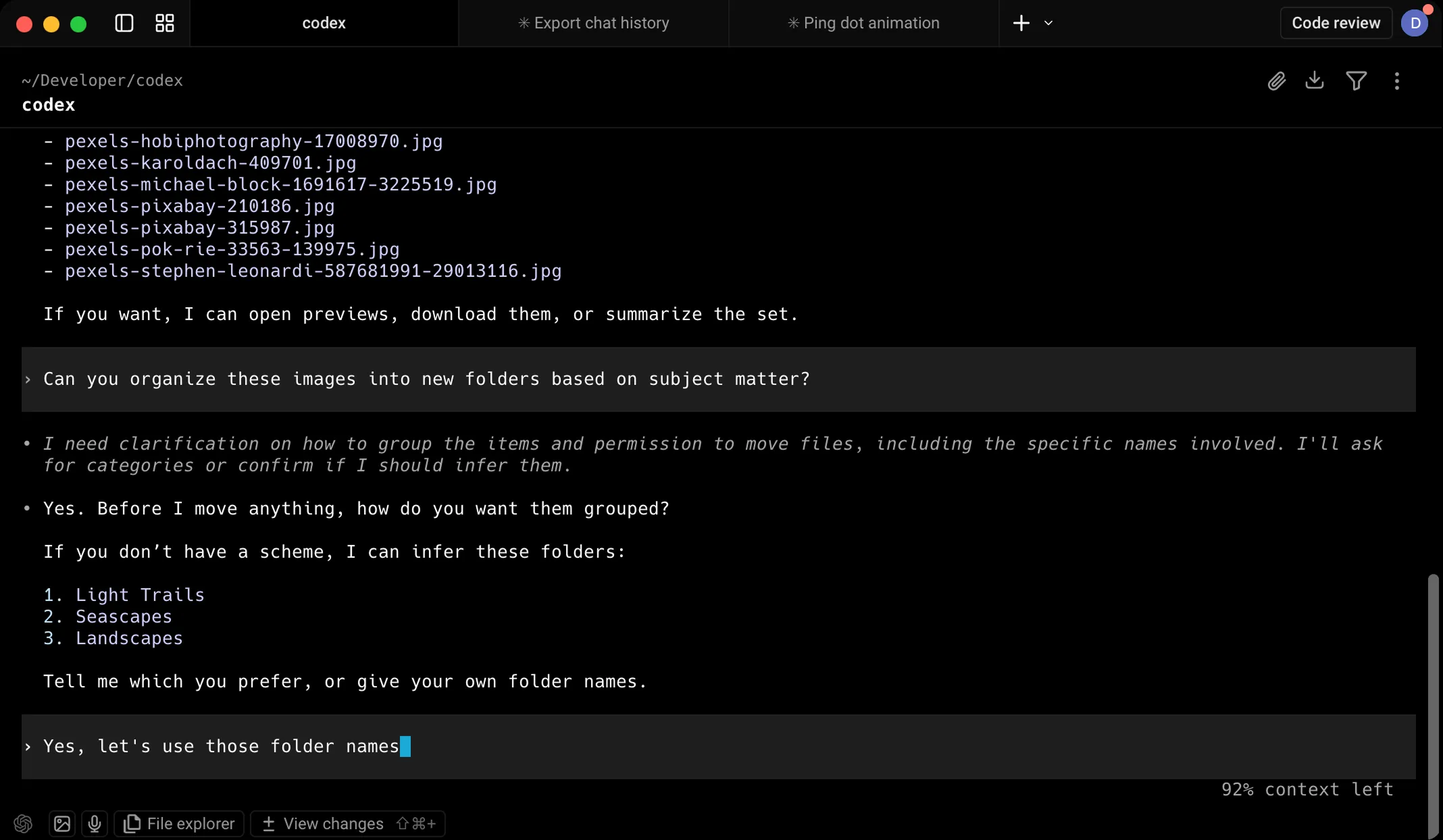Expand the prompt about organizing images into folders
Viewport: 1443px width, 840px height.
[28, 379]
